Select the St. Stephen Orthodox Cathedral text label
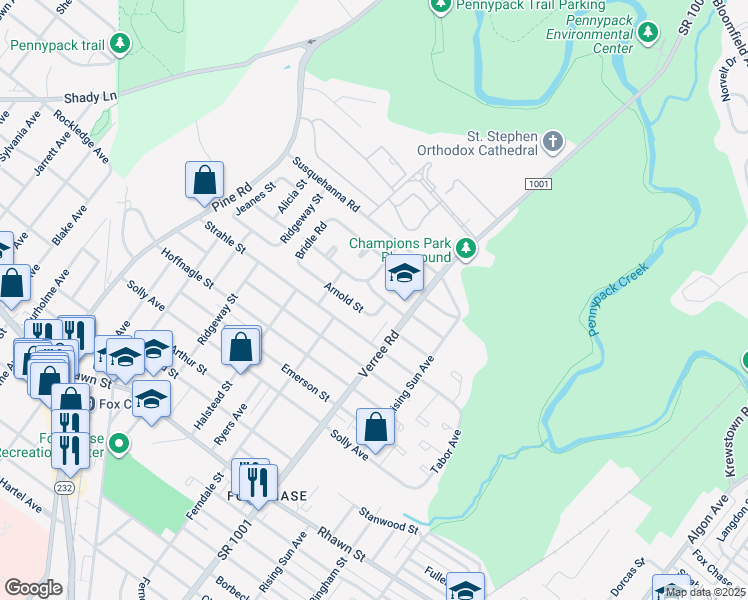This screenshot has height=600, width=748. pos(478,143)
